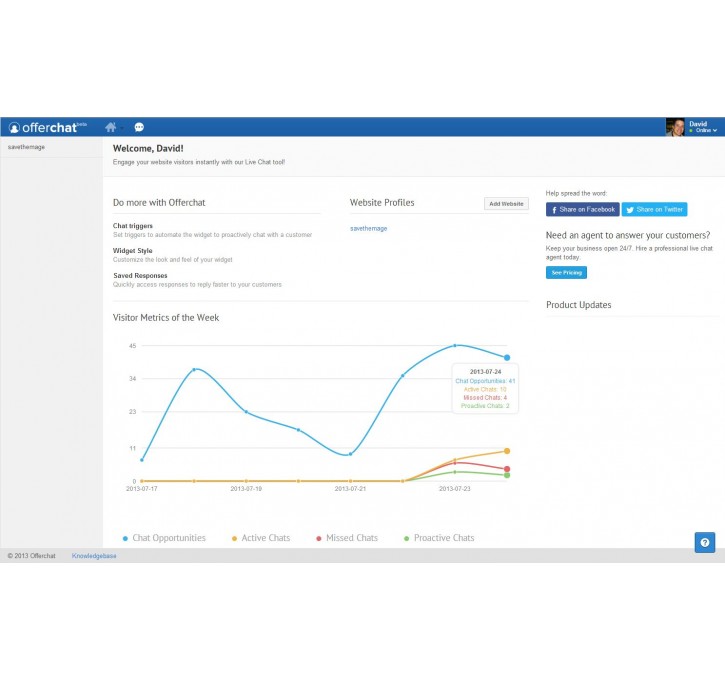Open the help question mark button
Image resolution: width=725 pixels, height=680 pixels.
point(705,543)
